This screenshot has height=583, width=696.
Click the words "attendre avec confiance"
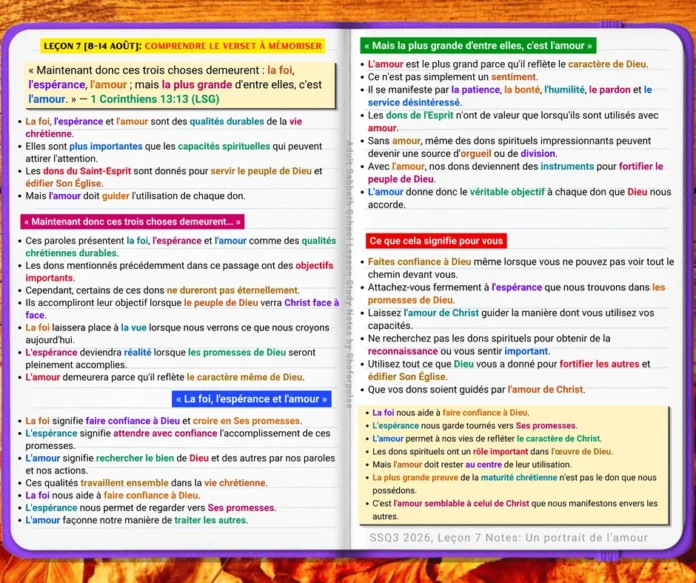click(x=165, y=433)
